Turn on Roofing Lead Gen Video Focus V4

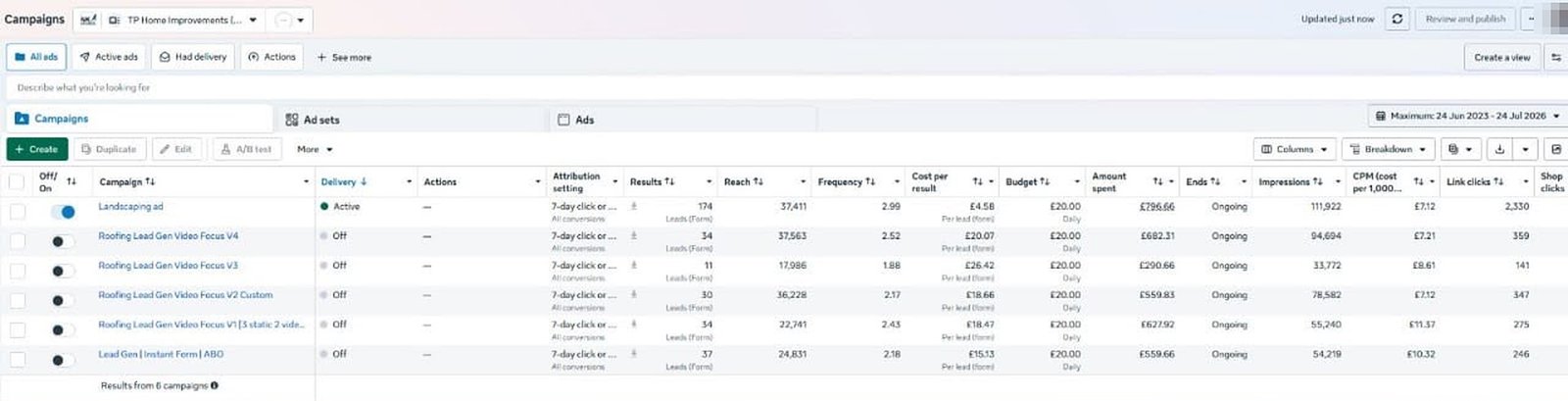(x=63, y=241)
